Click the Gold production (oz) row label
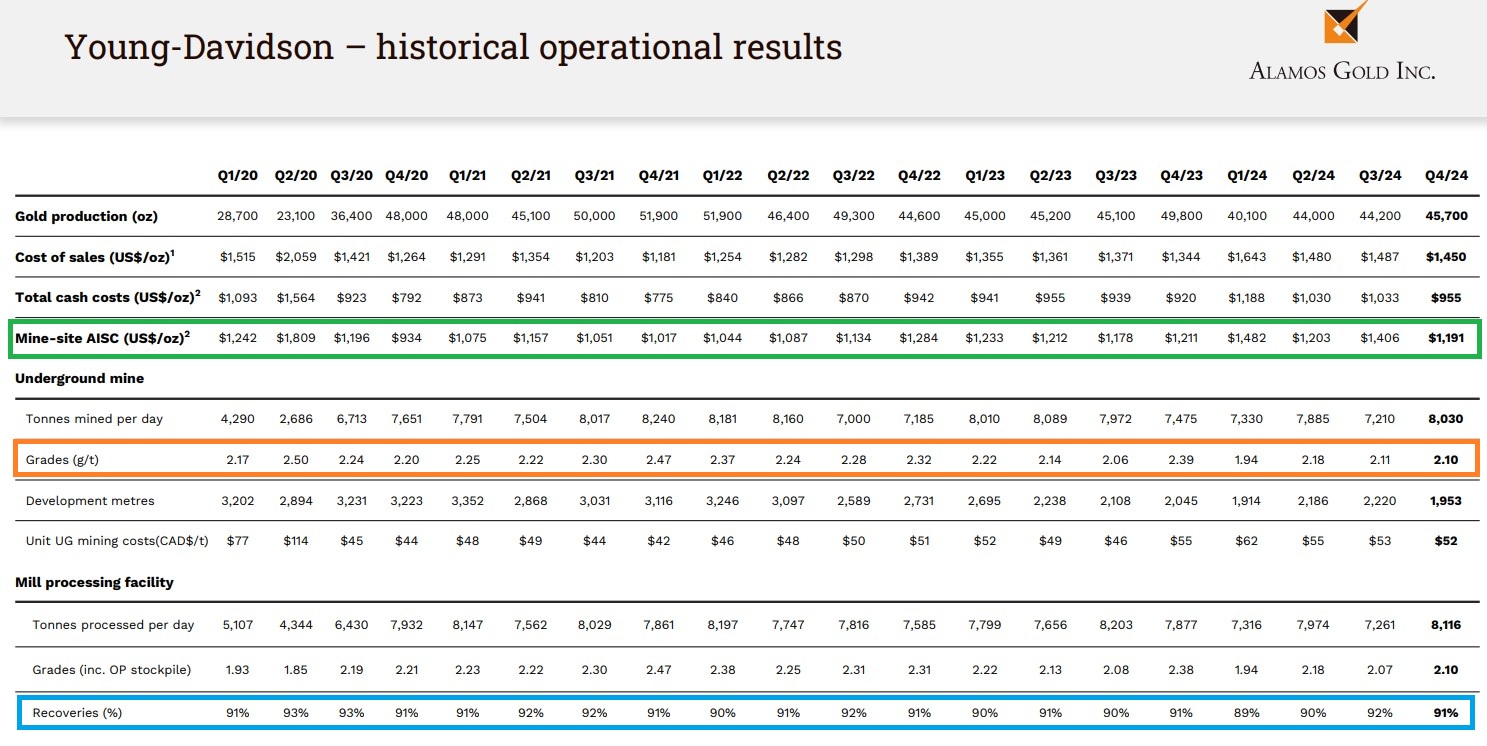The height and width of the screenshot is (746, 1487). tap(86, 216)
